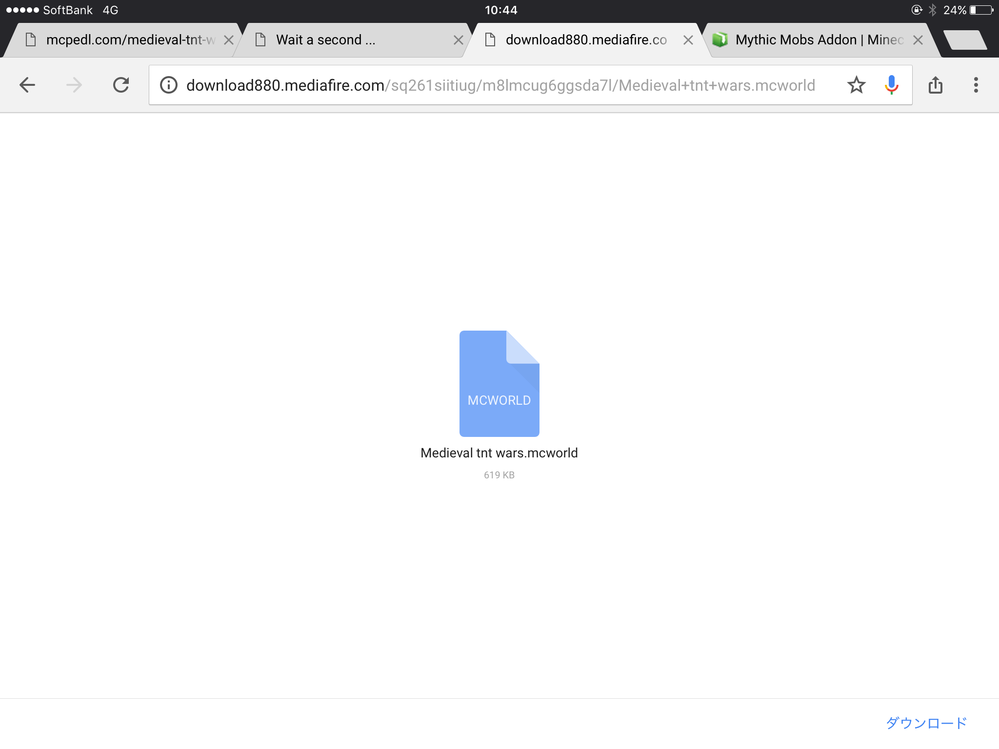Image resolution: width=999 pixels, height=749 pixels.
Task: Close the Wait a second tab
Action: [458, 40]
